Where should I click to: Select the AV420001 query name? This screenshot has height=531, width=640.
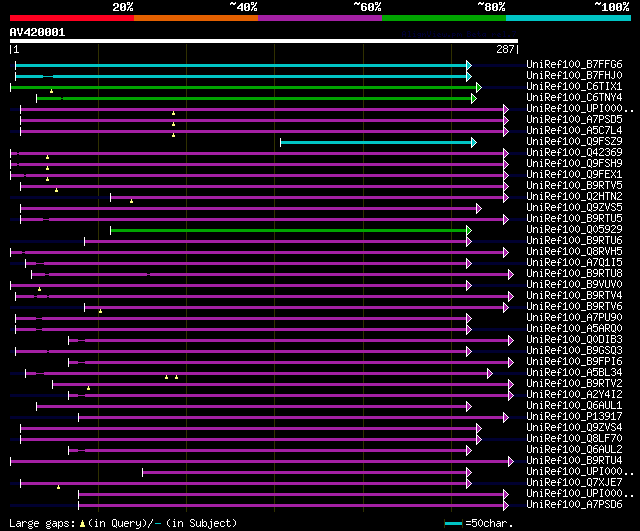38,32
